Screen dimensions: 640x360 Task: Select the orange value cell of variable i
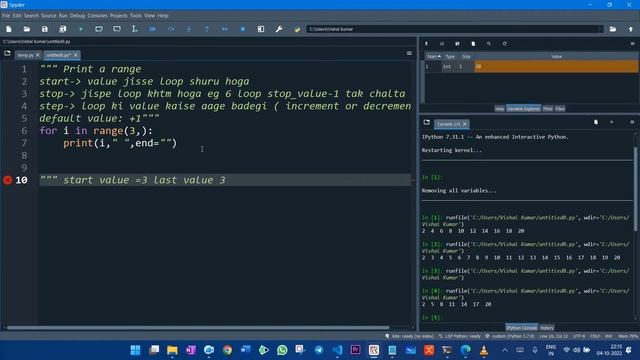(x=556, y=67)
